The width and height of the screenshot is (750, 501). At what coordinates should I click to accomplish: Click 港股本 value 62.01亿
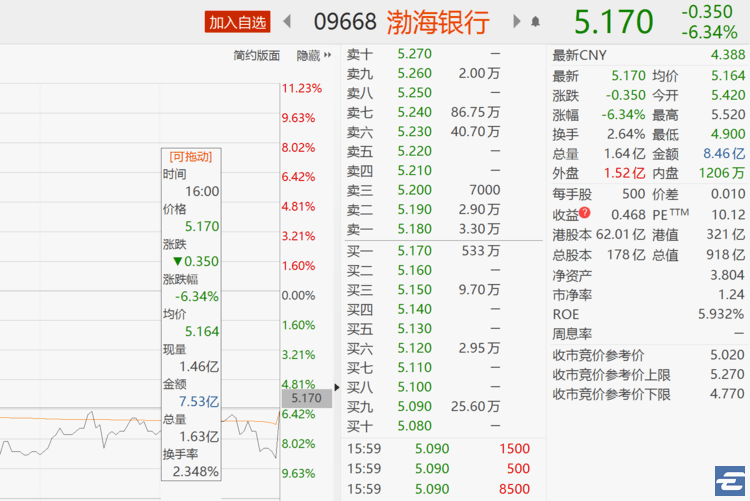click(x=620, y=235)
